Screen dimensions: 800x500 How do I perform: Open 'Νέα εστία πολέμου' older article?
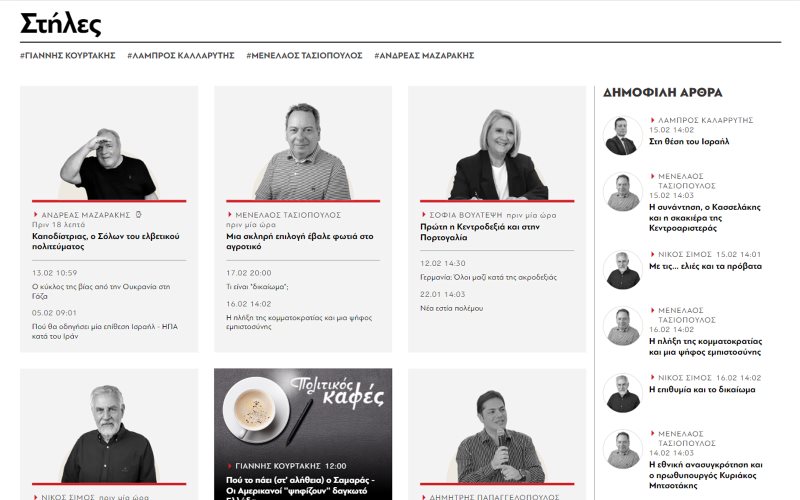click(451, 308)
